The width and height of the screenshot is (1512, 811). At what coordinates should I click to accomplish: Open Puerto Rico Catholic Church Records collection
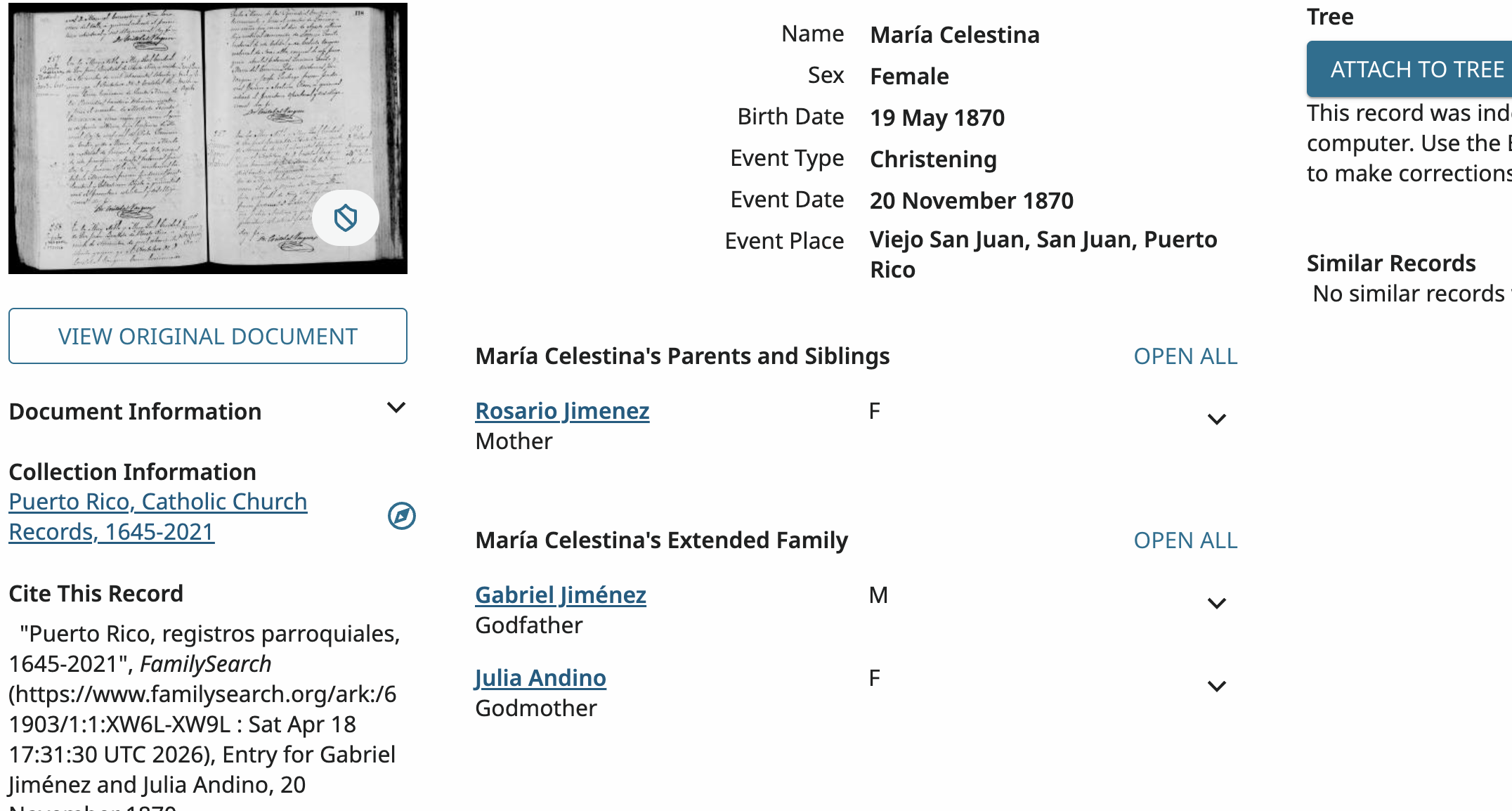(x=158, y=517)
